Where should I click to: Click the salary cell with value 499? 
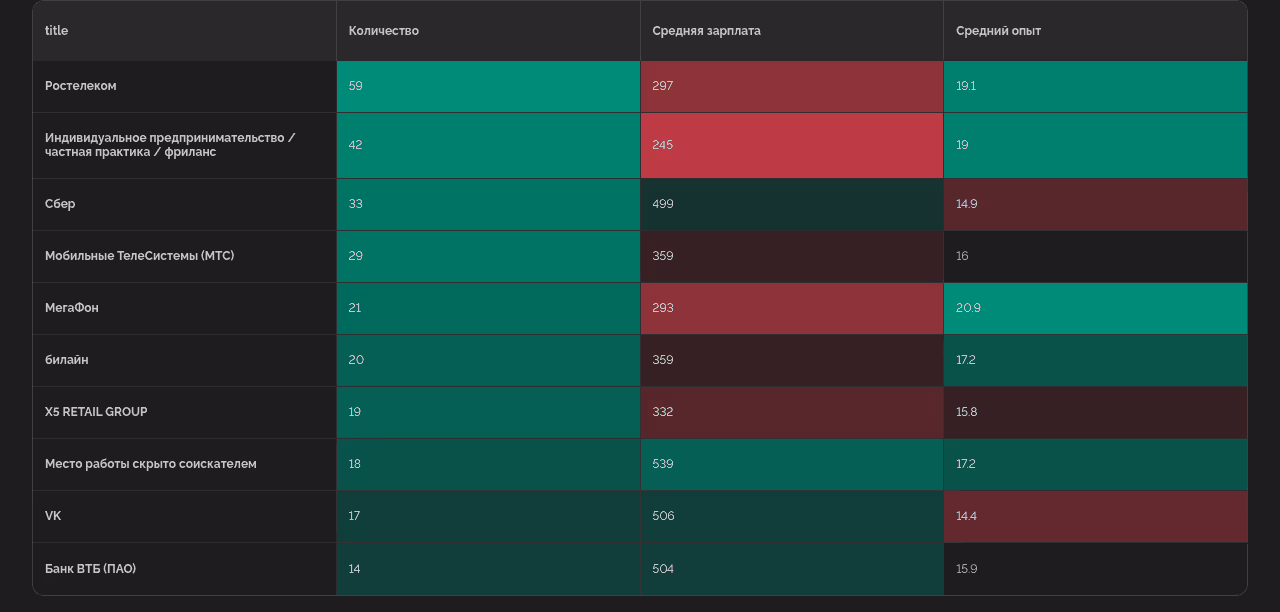pyautogui.click(x=791, y=204)
